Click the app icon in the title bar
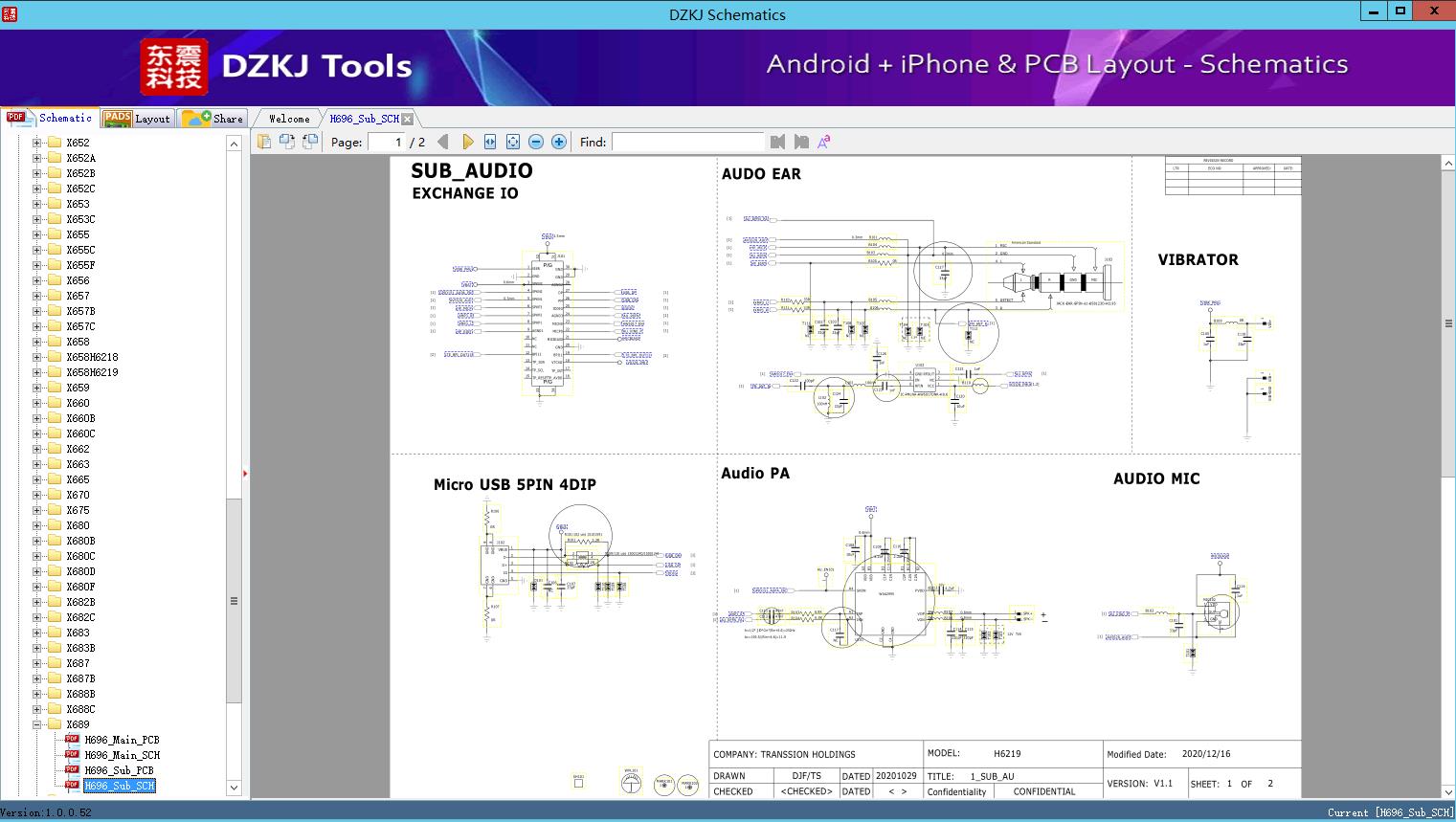The height and width of the screenshot is (822, 1456). [10, 14]
